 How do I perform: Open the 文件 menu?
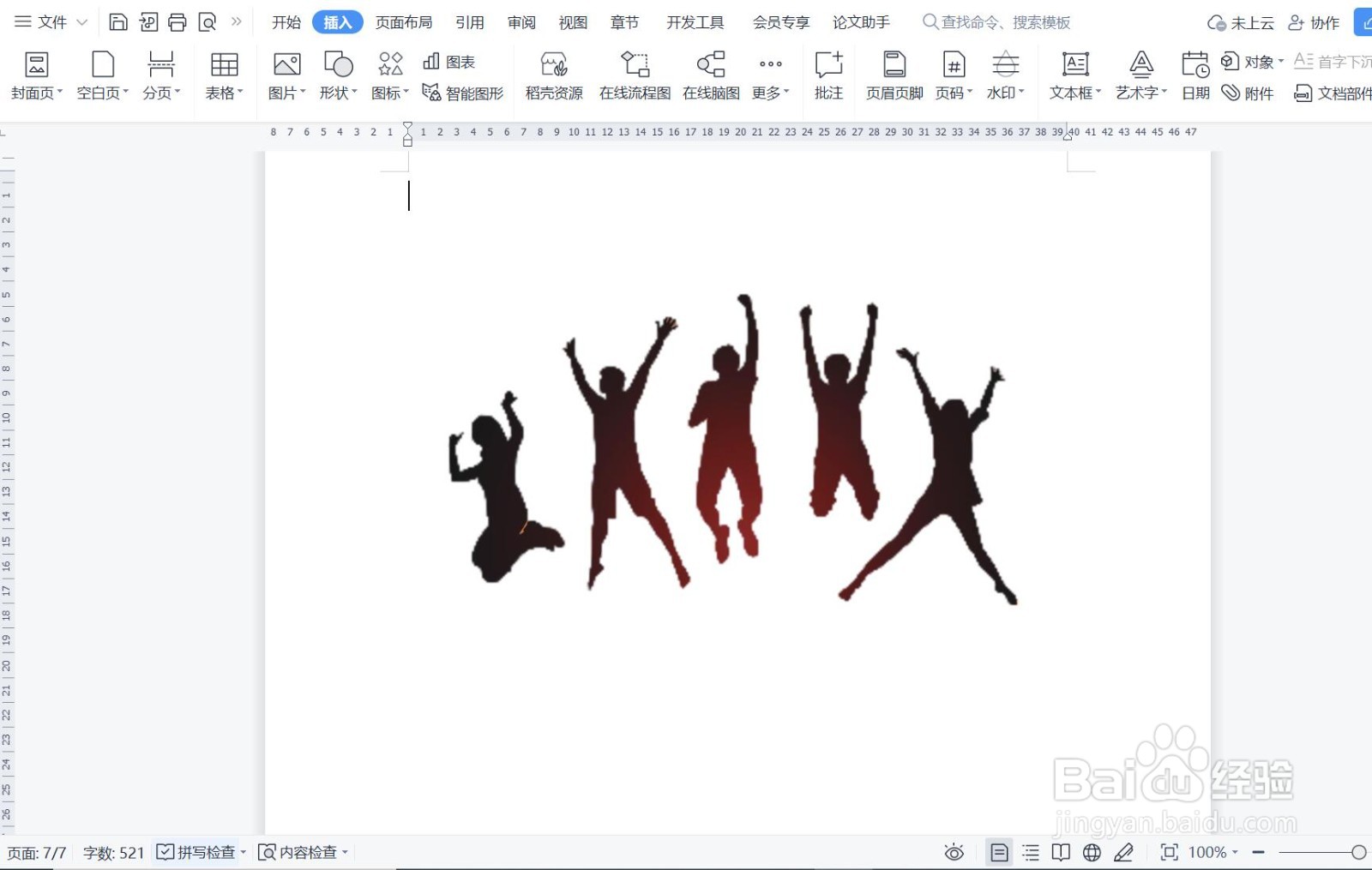[x=42, y=22]
